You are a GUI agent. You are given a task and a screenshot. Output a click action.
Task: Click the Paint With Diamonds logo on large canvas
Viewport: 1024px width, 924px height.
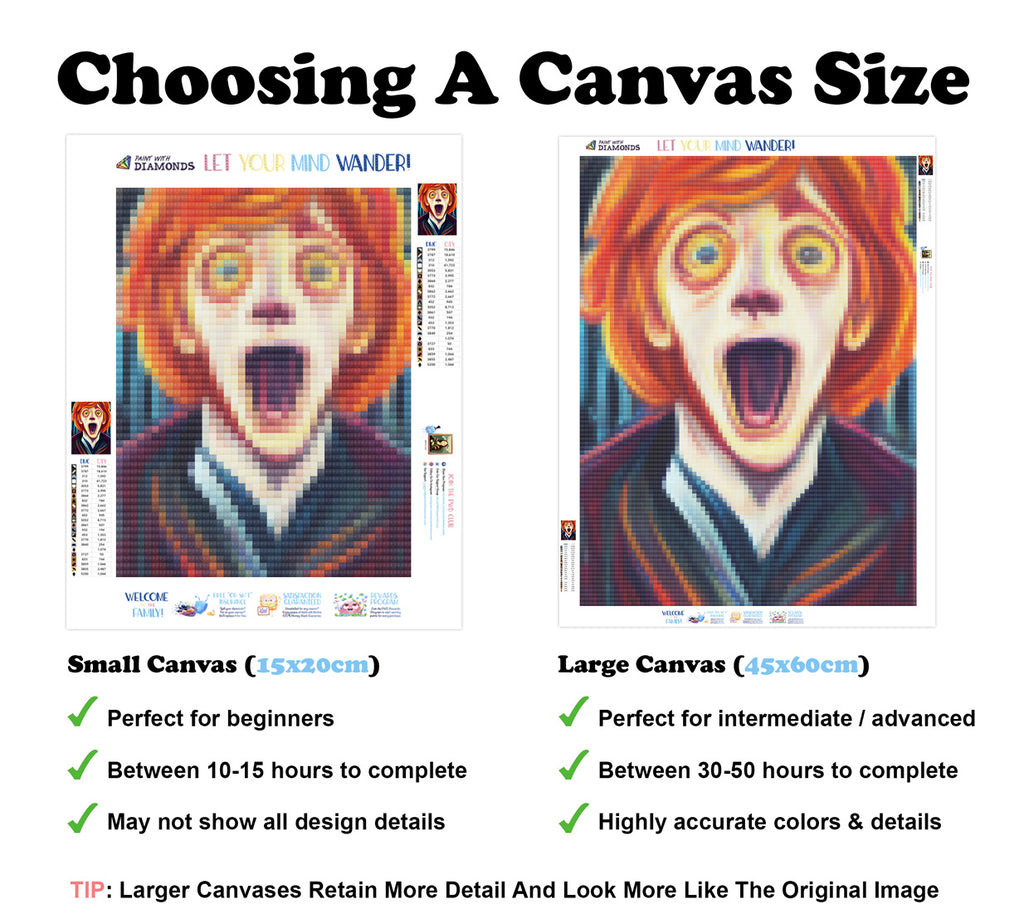(613, 146)
